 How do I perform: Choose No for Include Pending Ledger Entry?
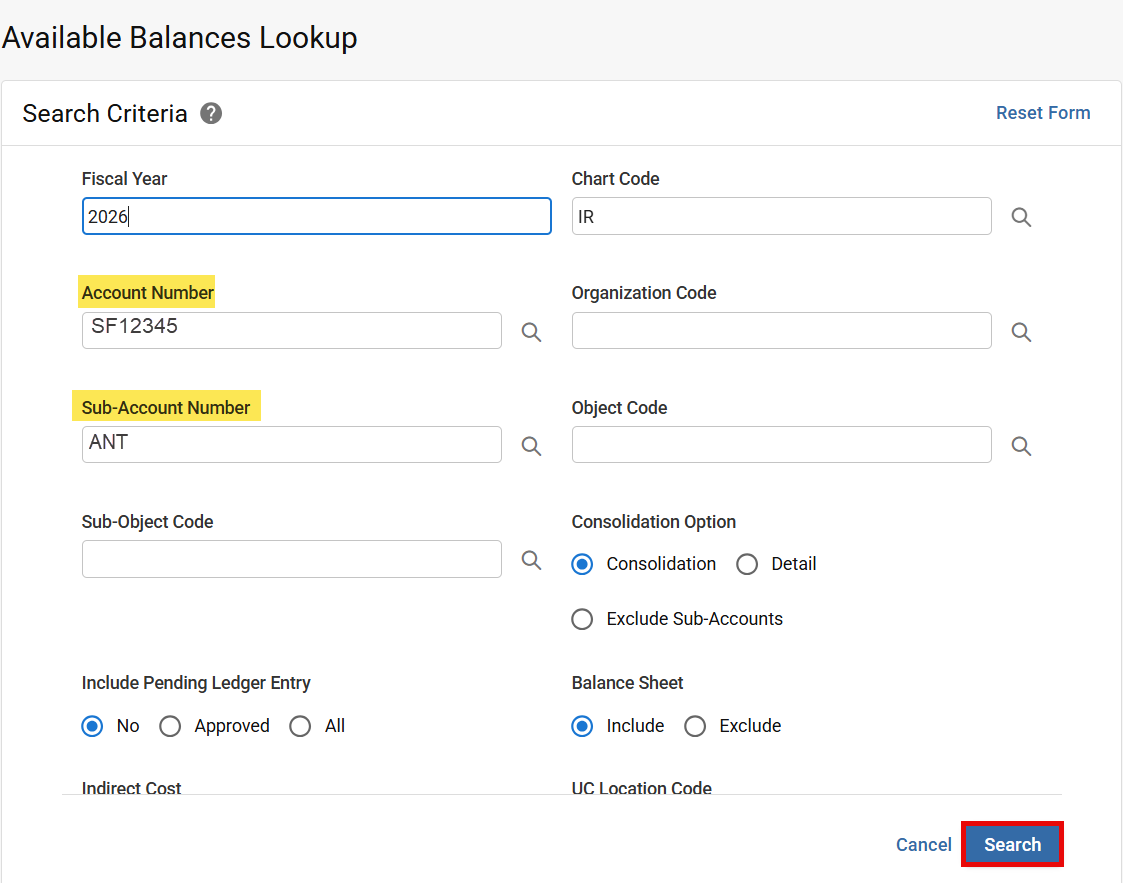click(x=92, y=726)
